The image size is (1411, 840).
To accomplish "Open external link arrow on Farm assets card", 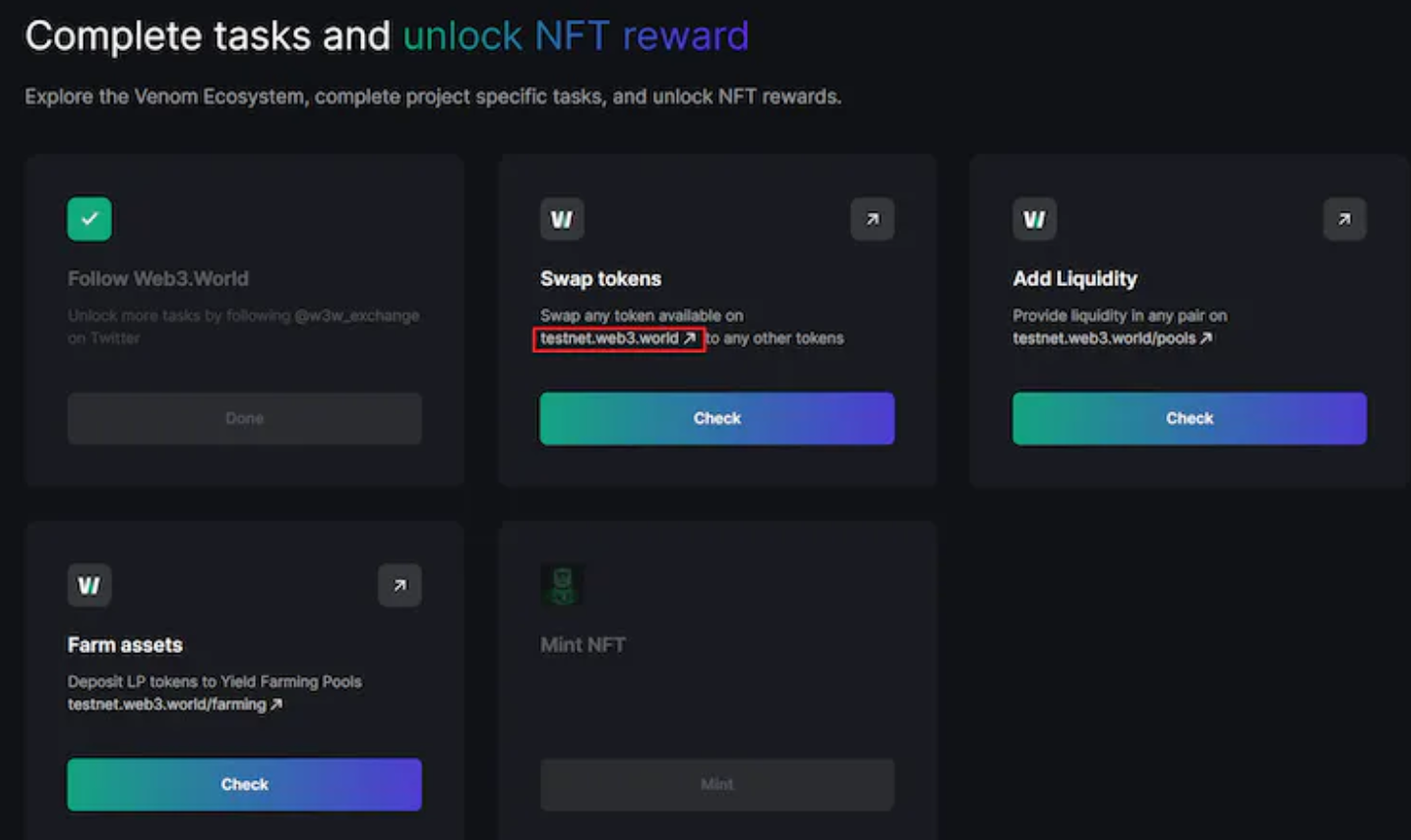I will tap(399, 585).
